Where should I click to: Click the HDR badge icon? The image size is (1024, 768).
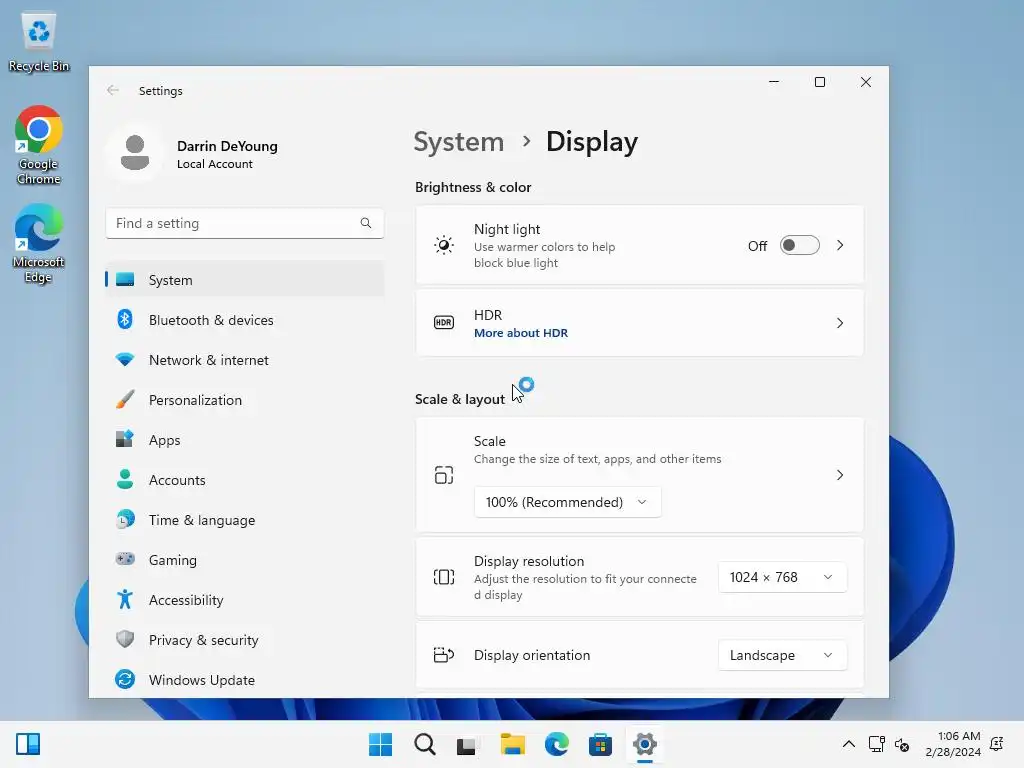[444, 323]
